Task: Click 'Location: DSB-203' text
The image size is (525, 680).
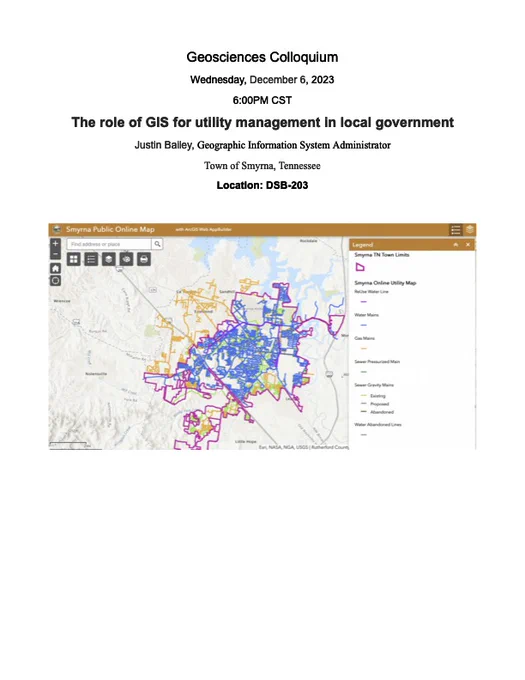Action: pos(262,185)
